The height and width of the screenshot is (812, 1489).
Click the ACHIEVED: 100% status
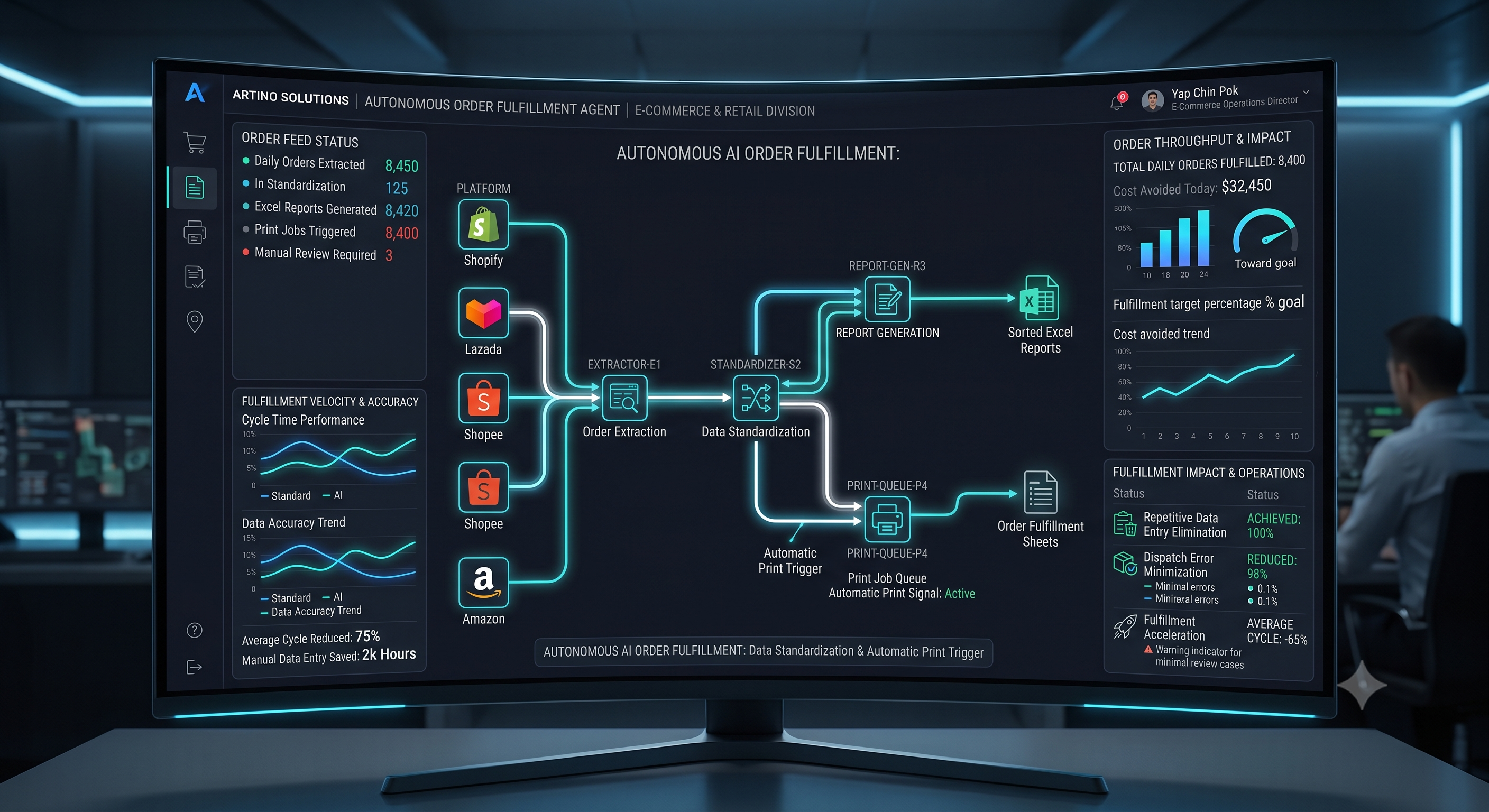point(1273,526)
